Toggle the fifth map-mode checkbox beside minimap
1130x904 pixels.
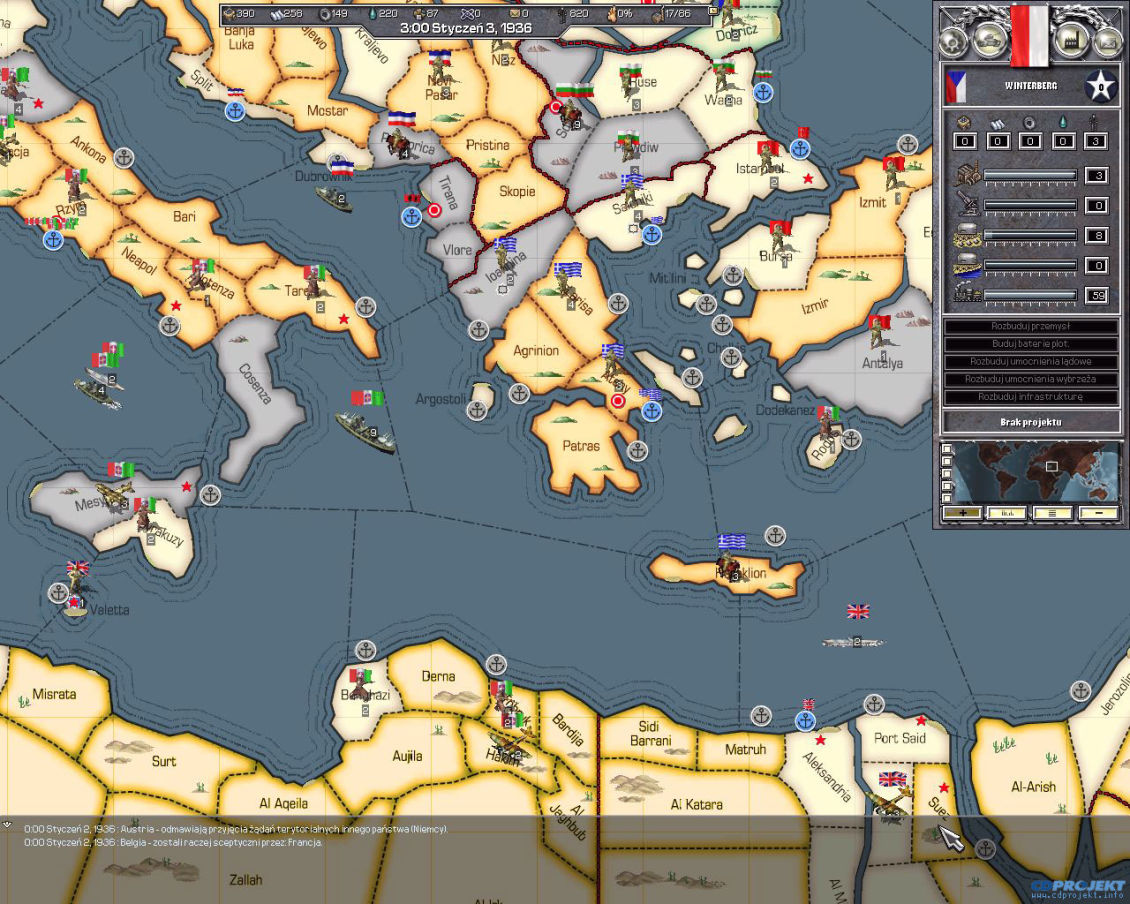point(947,498)
